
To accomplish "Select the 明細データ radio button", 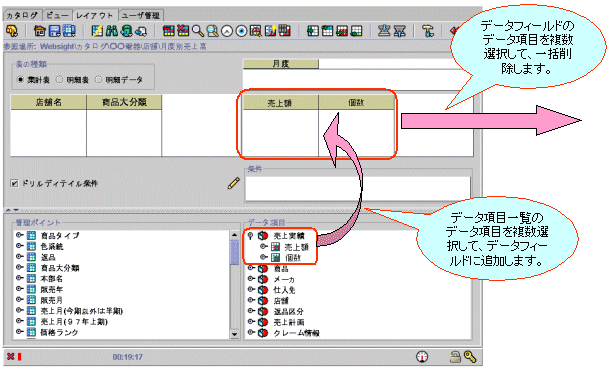I will [98, 79].
